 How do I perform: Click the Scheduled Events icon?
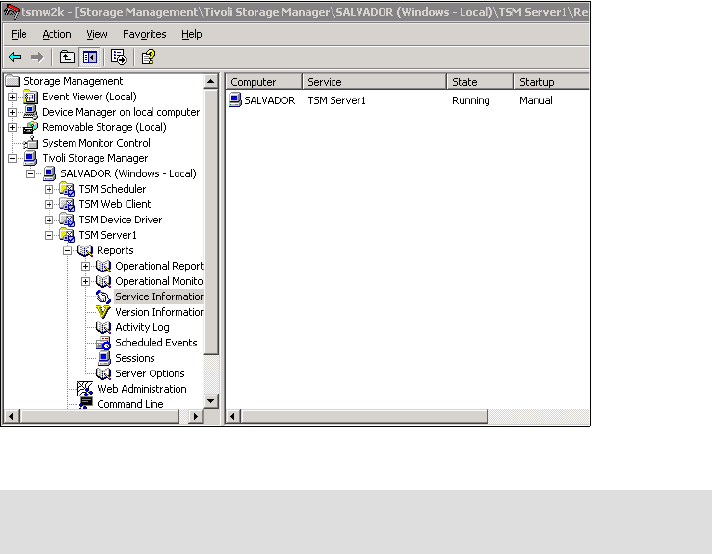pyautogui.click(x=104, y=343)
